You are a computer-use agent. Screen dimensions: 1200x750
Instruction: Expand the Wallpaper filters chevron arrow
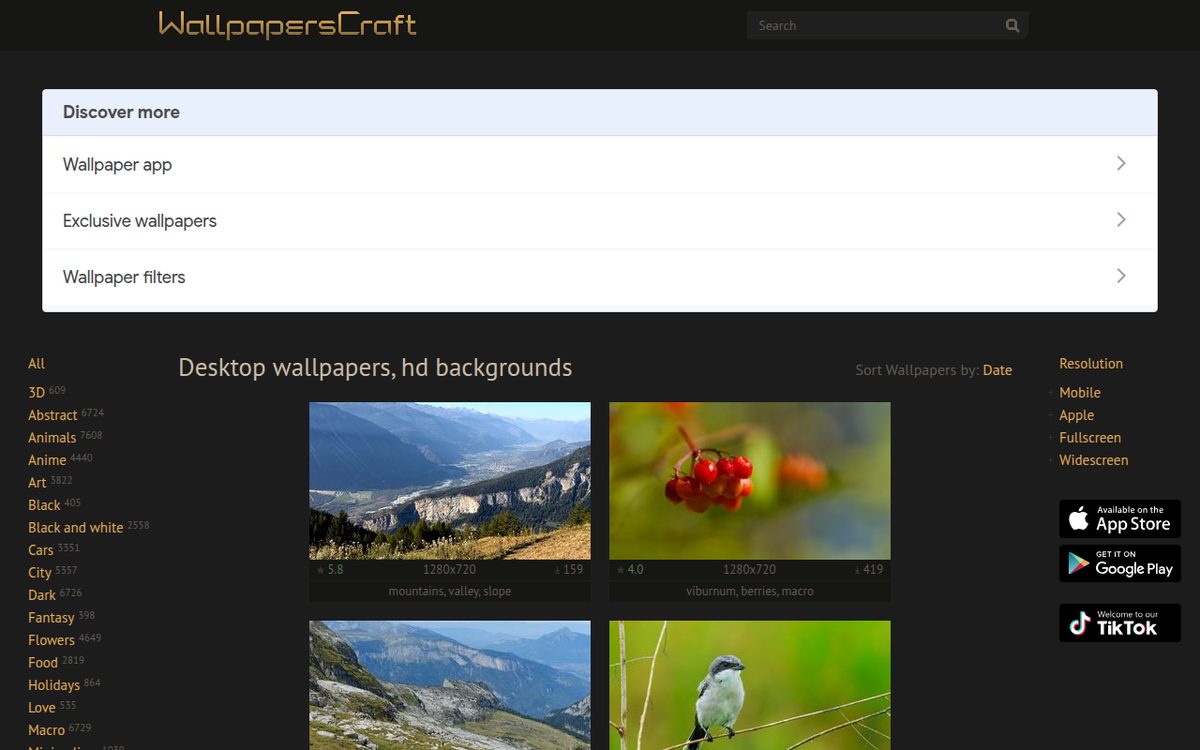click(1121, 275)
